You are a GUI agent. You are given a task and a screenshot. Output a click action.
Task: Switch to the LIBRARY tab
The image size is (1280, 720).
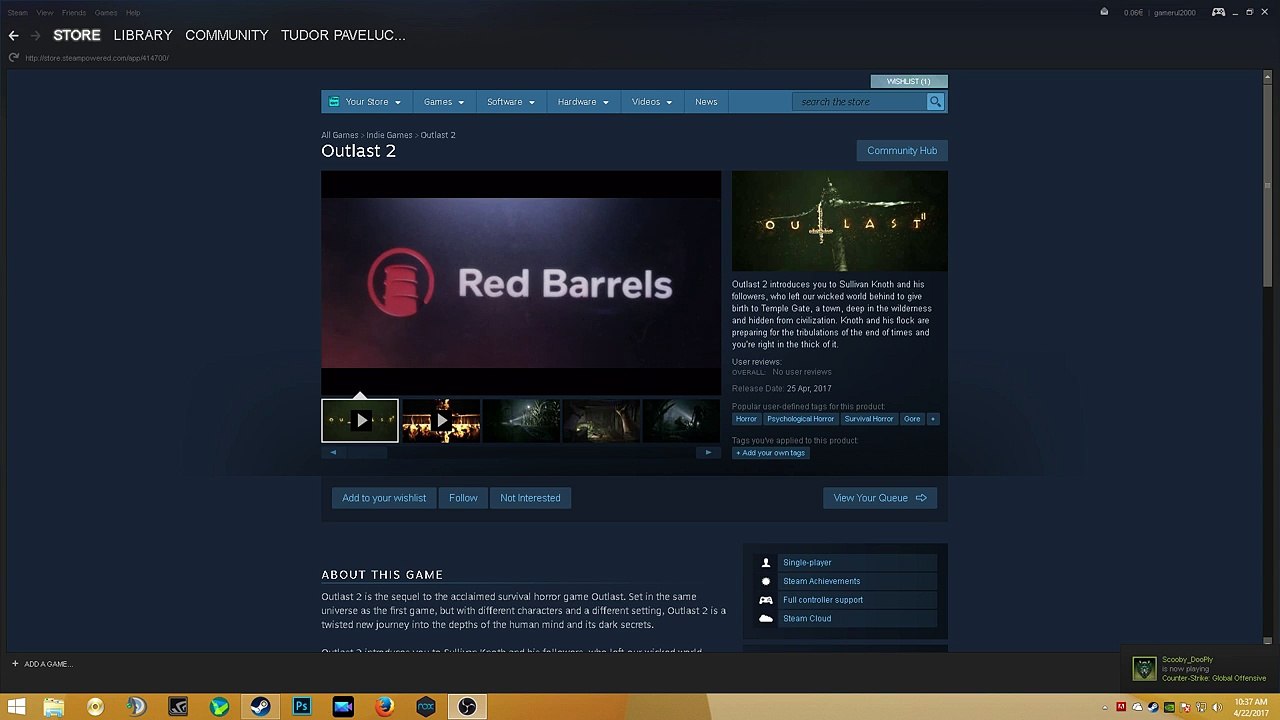pos(143,35)
